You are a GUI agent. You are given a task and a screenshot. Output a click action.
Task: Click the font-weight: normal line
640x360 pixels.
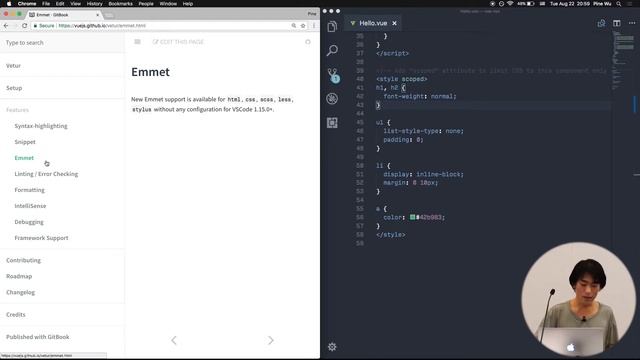(x=420, y=96)
